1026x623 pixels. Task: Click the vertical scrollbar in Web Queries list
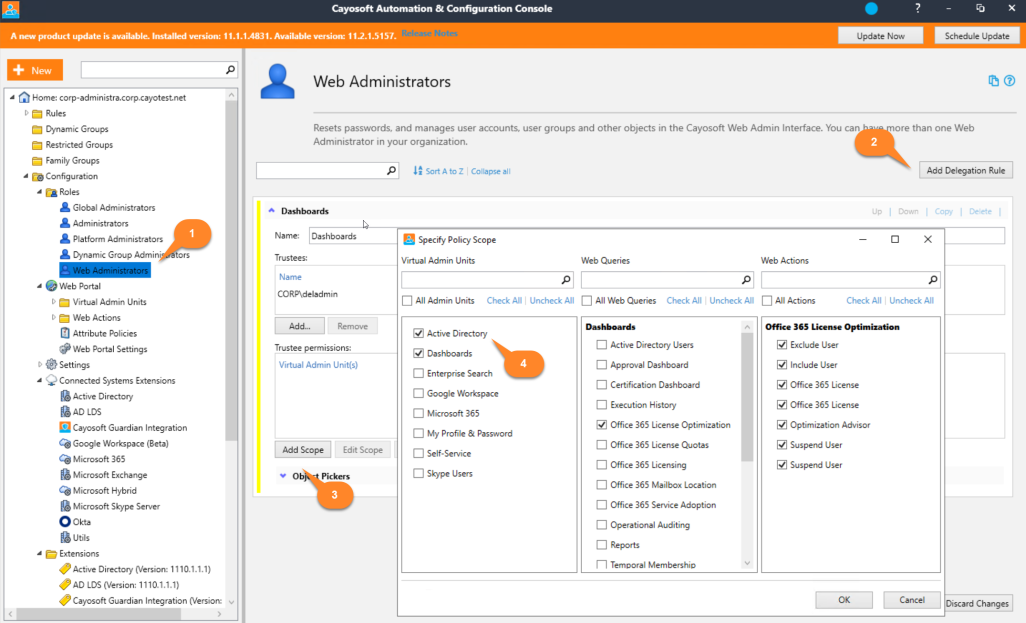(747, 397)
